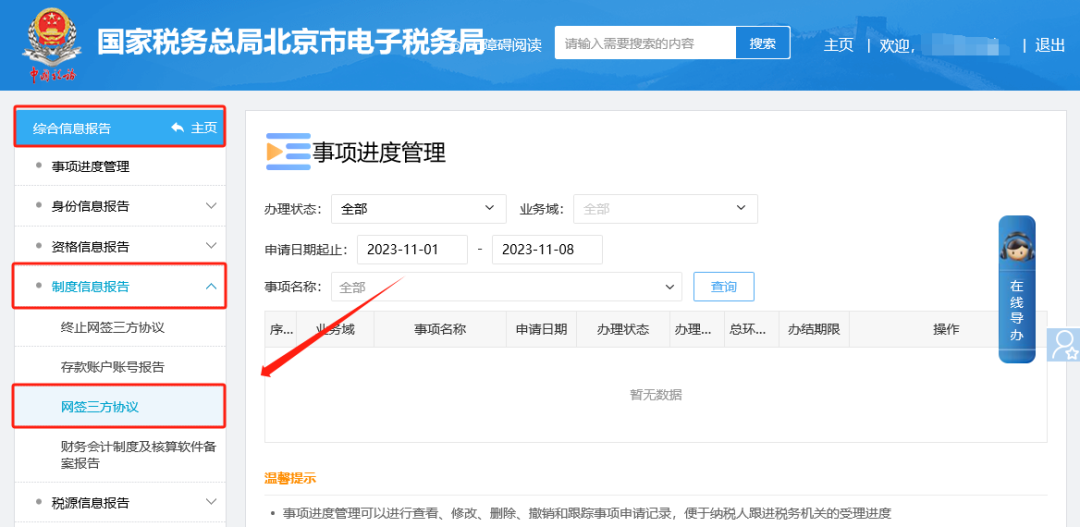Open 终止网签三方协议 submenu item
This screenshot has height=527, width=1080.
(x=113, y=327)
